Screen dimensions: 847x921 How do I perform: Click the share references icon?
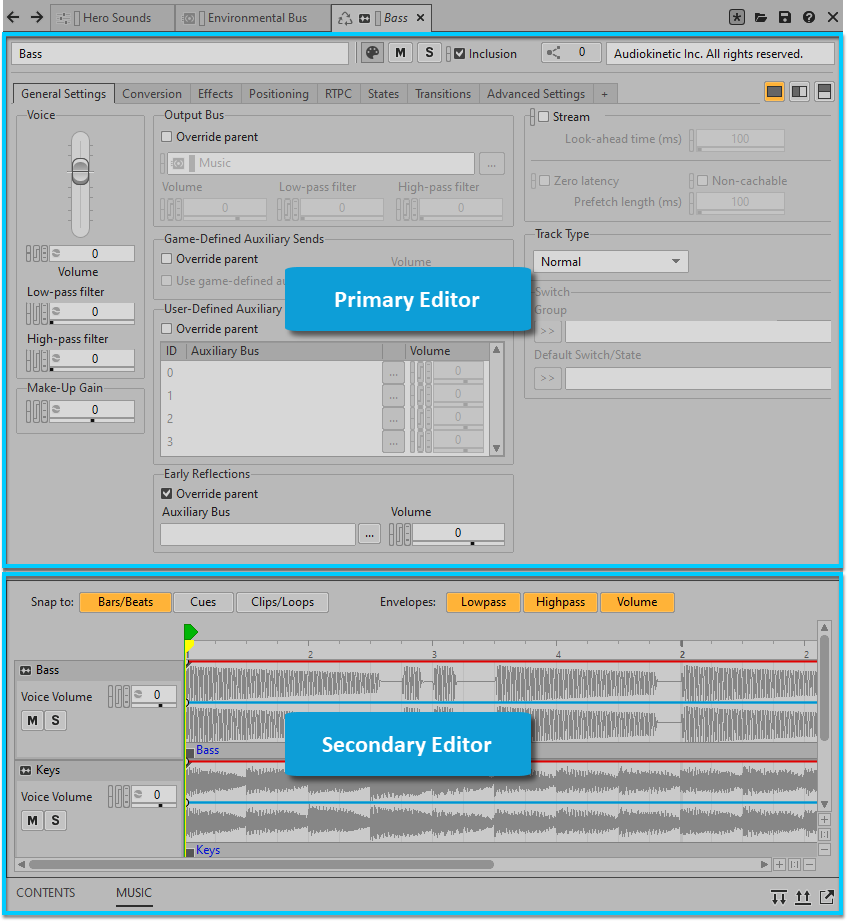pos(555,53)
